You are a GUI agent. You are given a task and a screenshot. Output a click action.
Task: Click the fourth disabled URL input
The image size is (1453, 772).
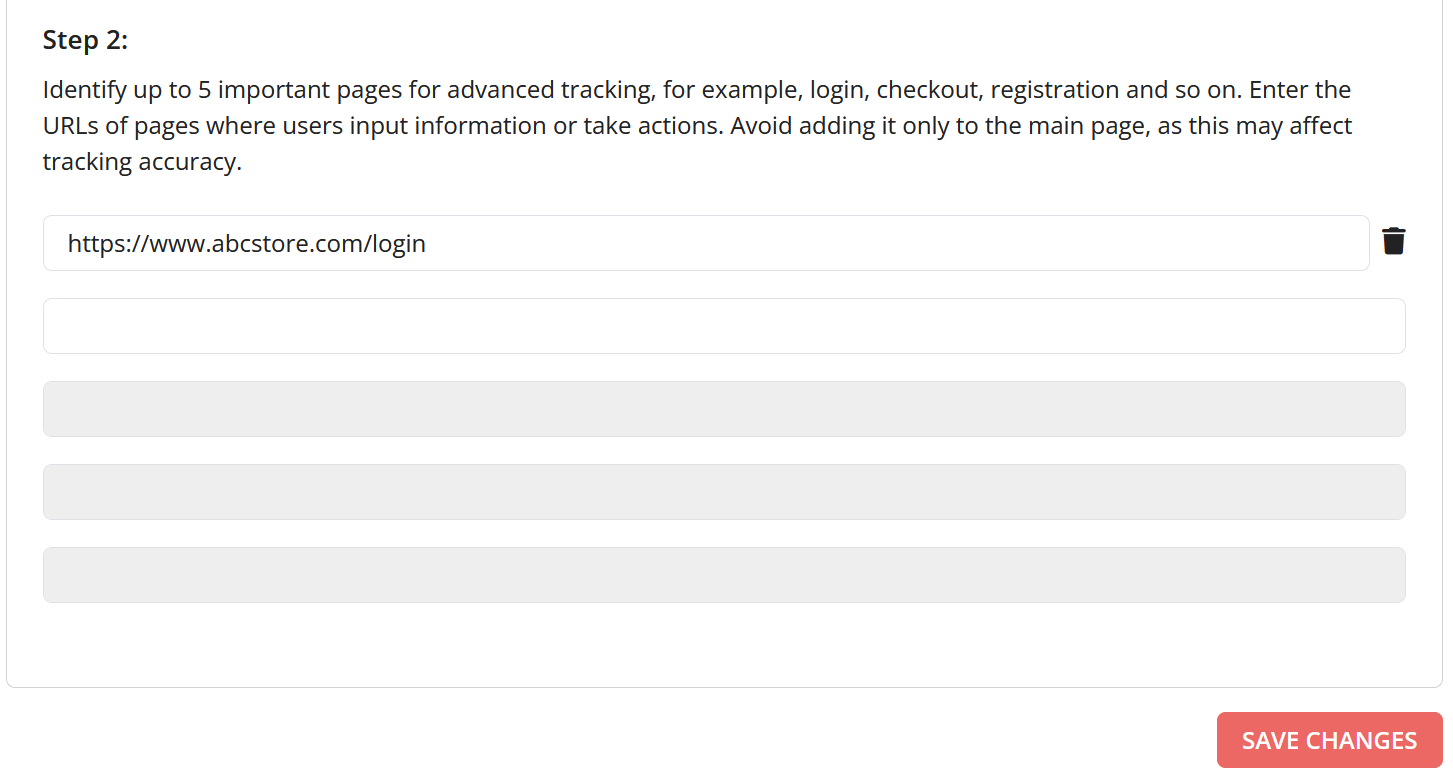pos(723,492)
